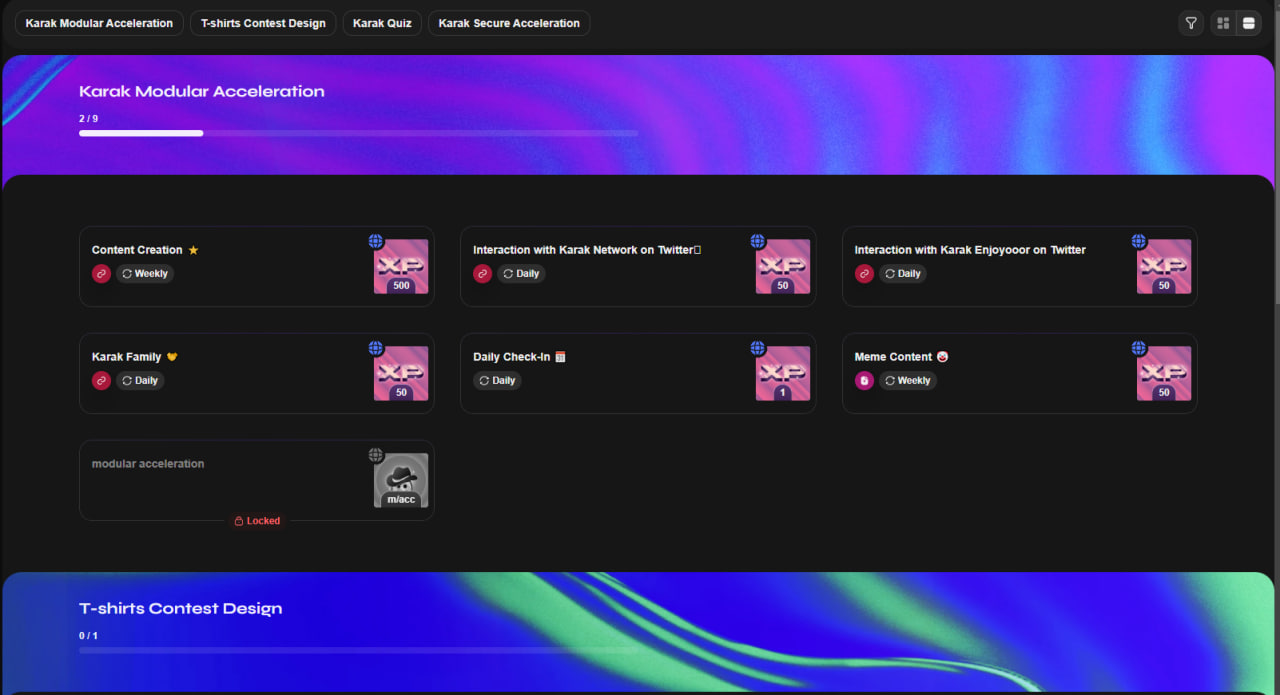This screenshot has height=695, width=1280.
Task: Click link icon on Karak Enjoyooor card
Action: pos(864,273)
